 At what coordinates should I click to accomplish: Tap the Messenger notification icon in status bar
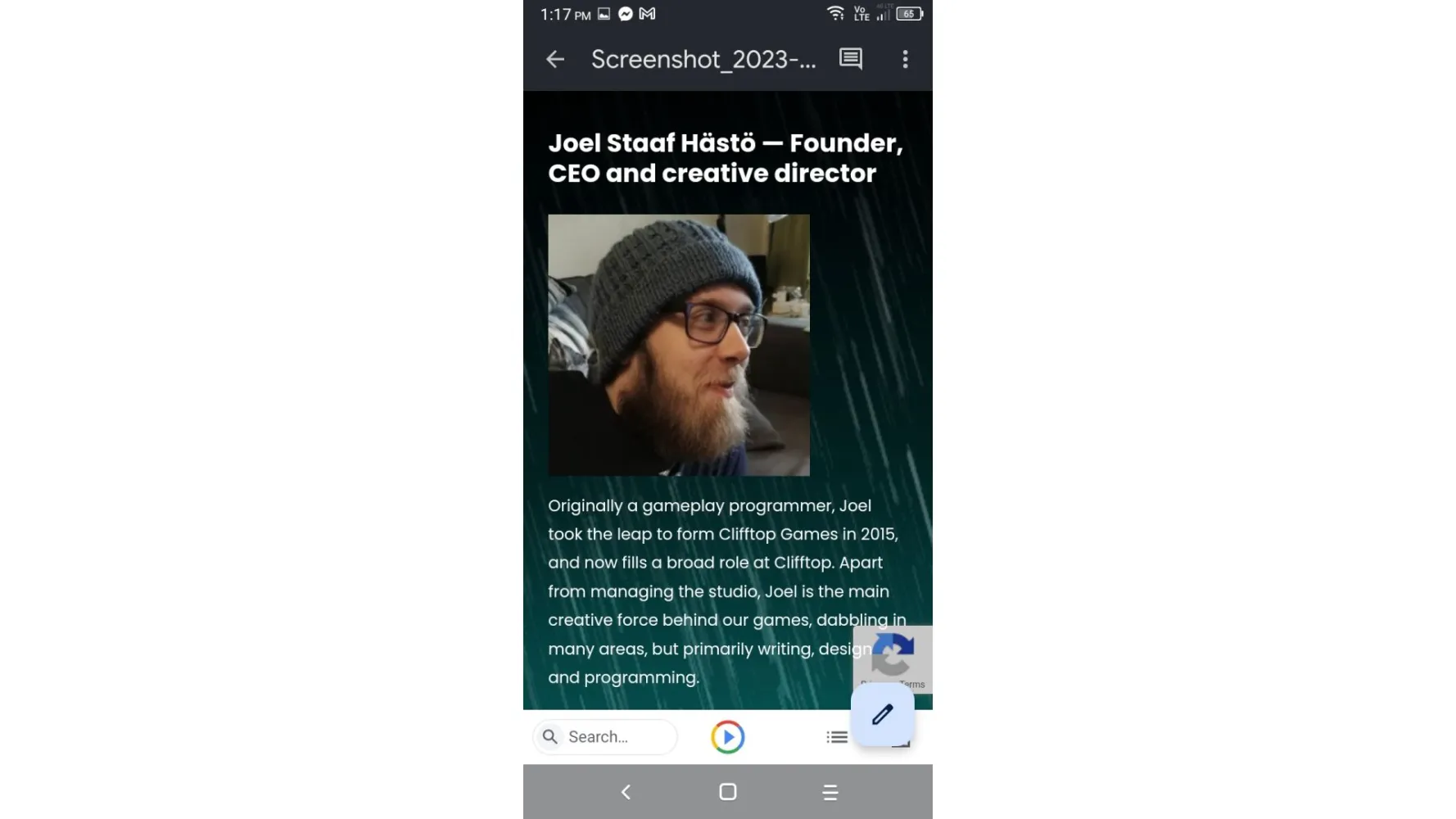[626, 14]
